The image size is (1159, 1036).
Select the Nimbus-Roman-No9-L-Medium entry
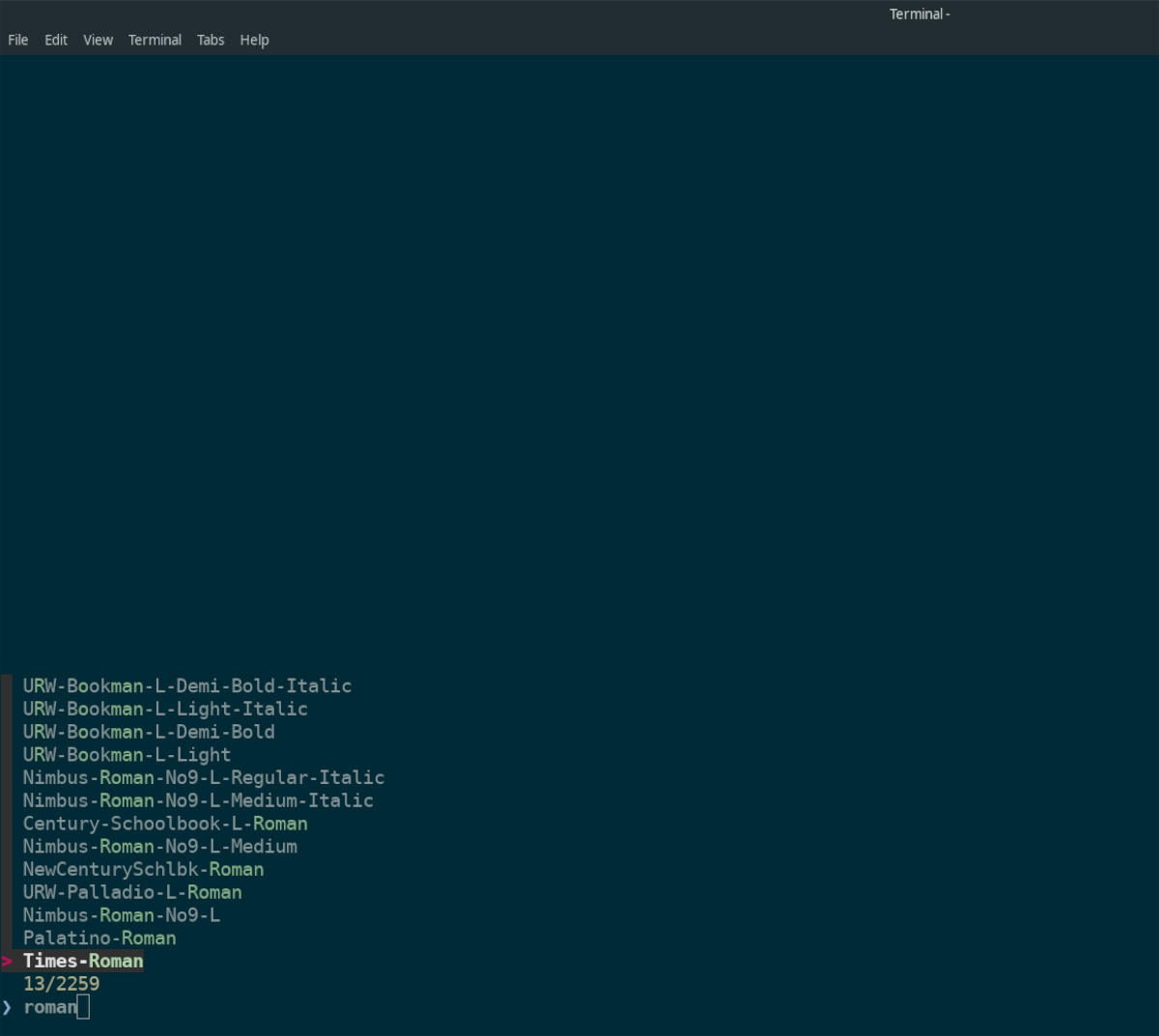pyautogui.click(x=159, y=846)
